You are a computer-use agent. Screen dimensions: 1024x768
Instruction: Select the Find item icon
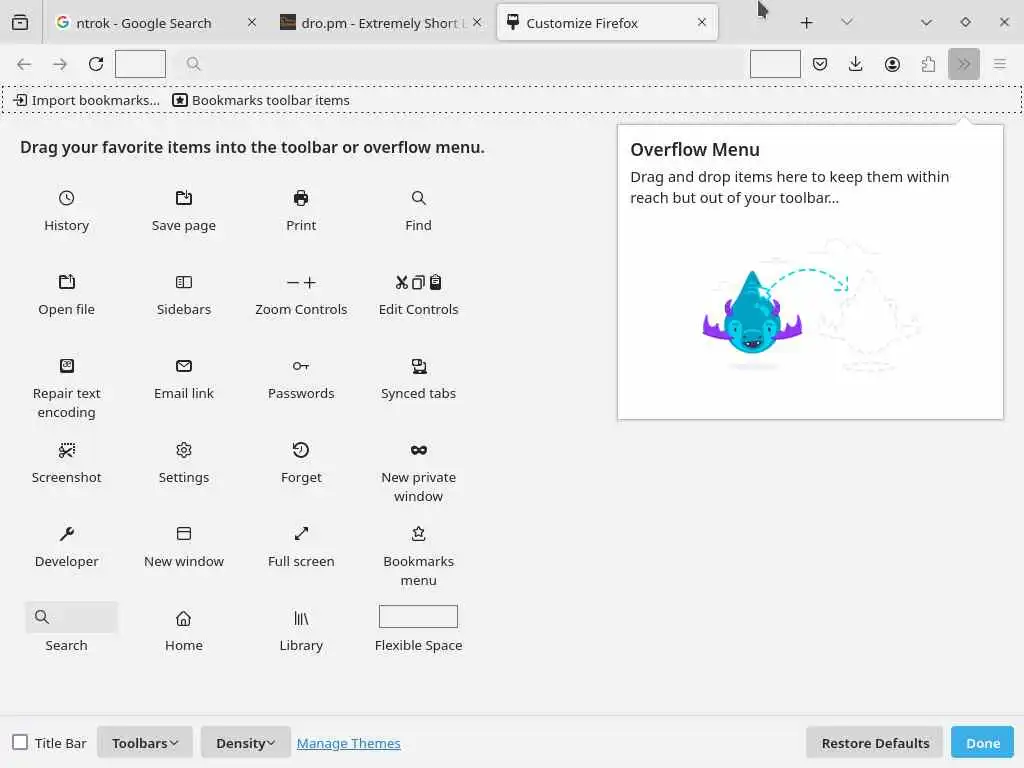(x=419, y=198)
